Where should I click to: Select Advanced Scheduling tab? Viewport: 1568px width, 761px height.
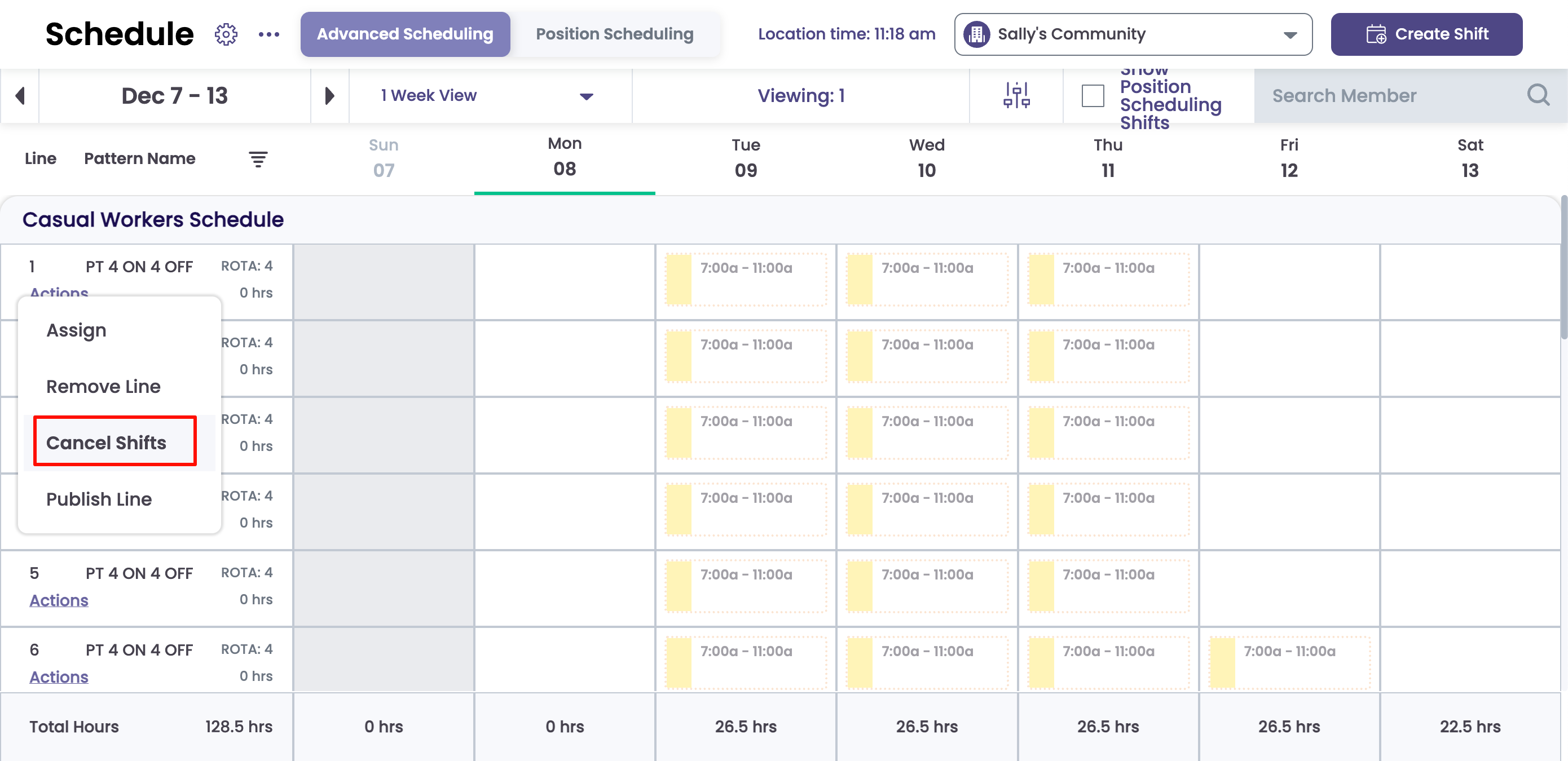point(405,34)
